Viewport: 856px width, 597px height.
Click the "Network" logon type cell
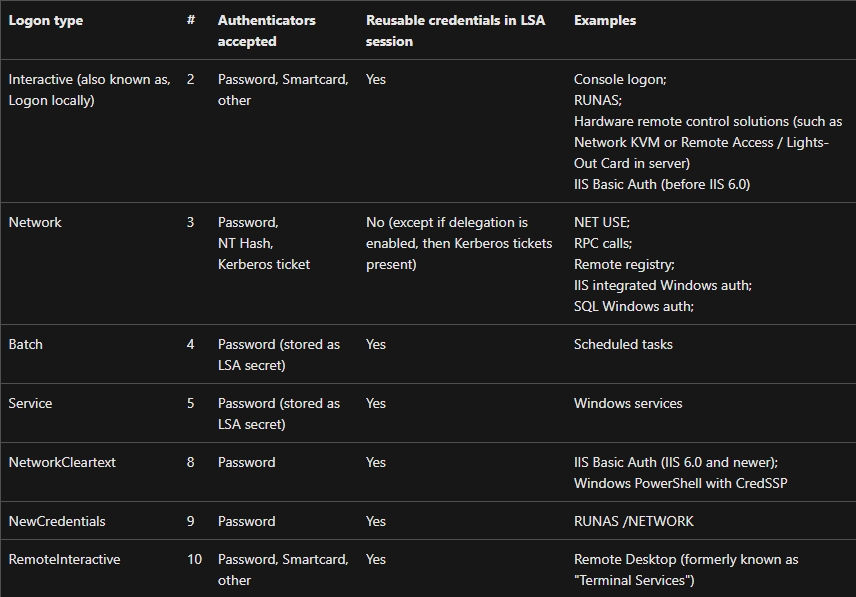(35, 222)
